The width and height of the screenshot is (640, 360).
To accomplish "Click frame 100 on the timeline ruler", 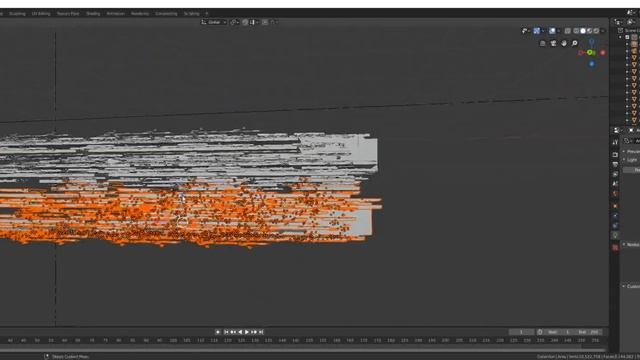I will 173,340.
